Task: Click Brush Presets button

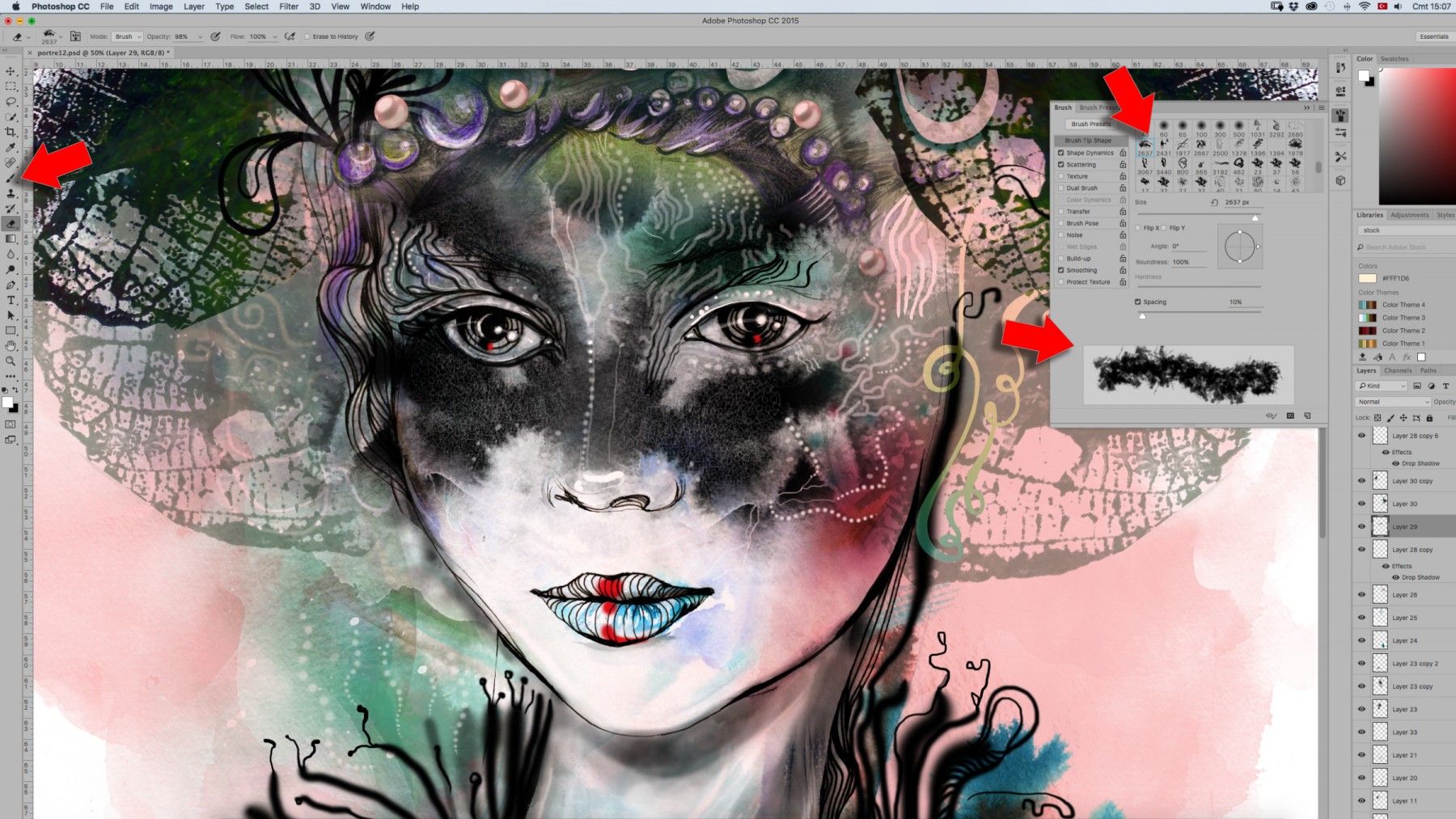Action: click(x=1091, y=124)
